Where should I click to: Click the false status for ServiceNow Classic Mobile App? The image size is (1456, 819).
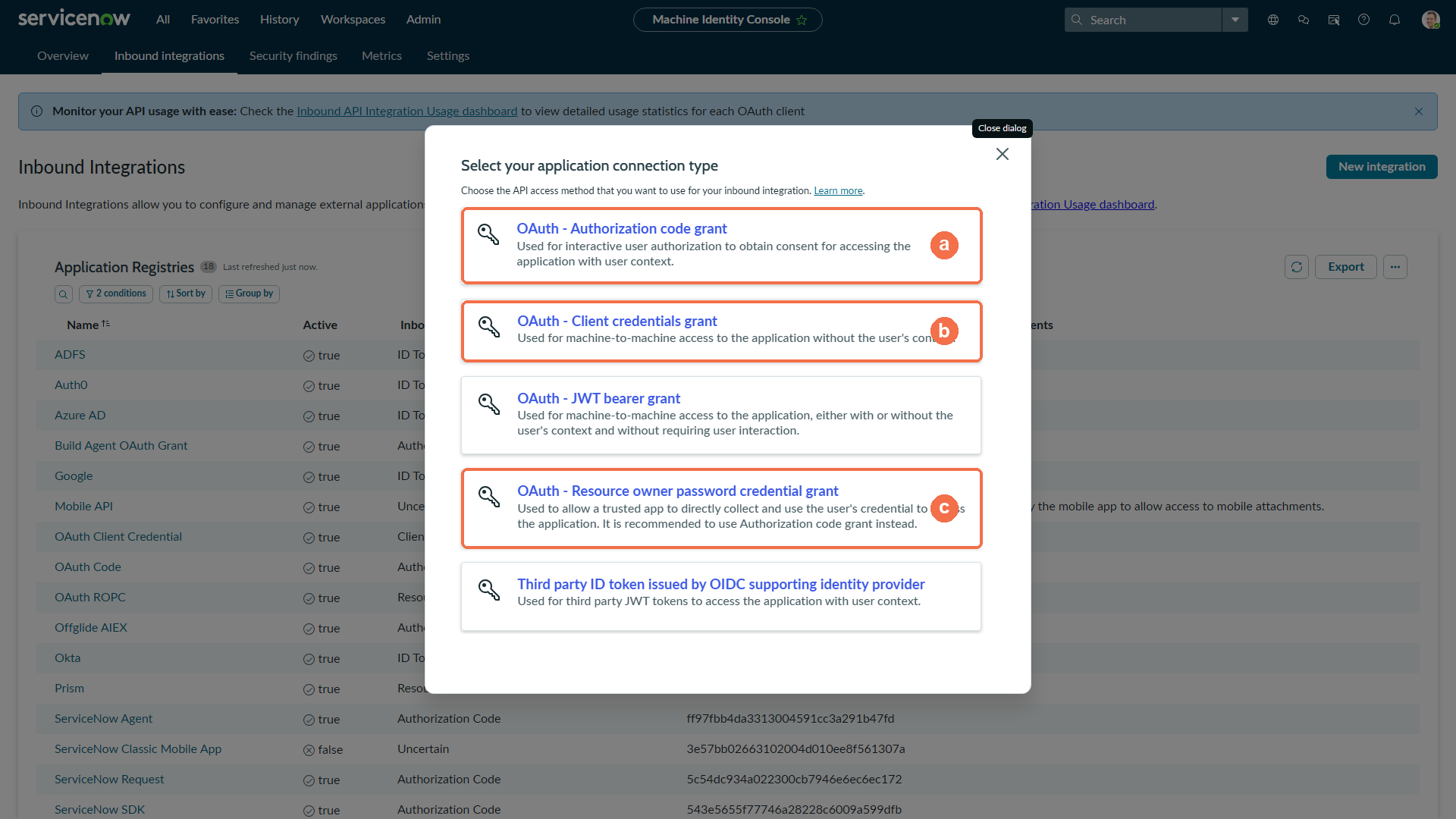point(323,750)
